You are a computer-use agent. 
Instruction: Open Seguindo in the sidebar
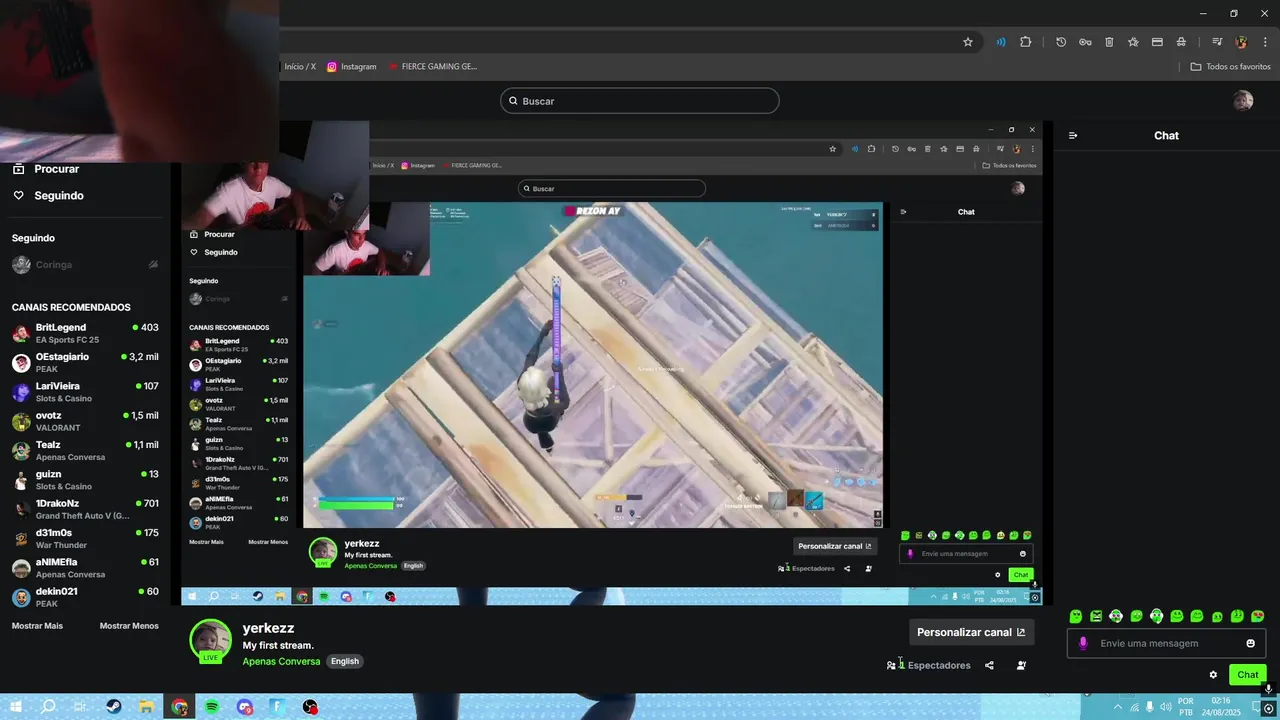(x=48, y=196)
